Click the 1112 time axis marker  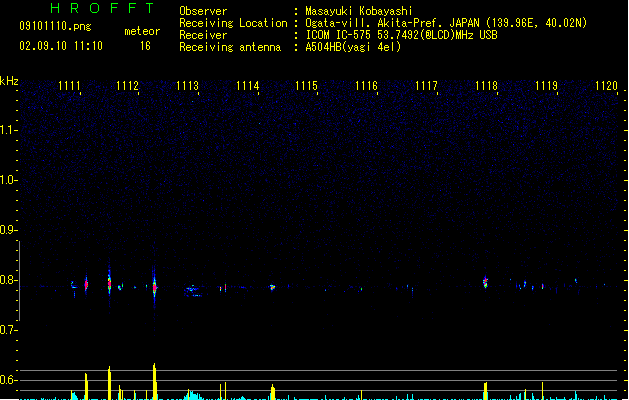tap(127, 86)
